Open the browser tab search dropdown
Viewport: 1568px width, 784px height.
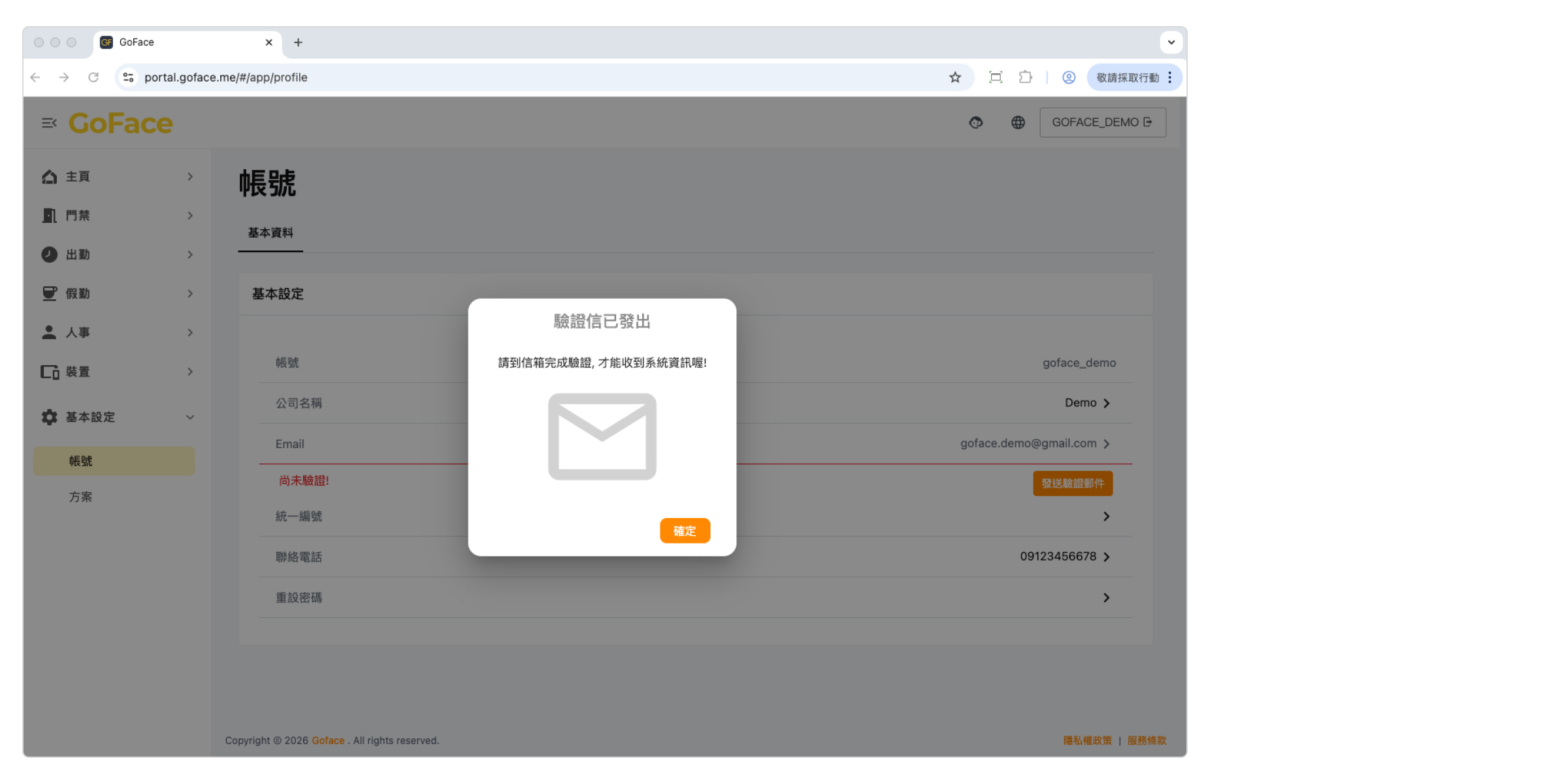1171,42
